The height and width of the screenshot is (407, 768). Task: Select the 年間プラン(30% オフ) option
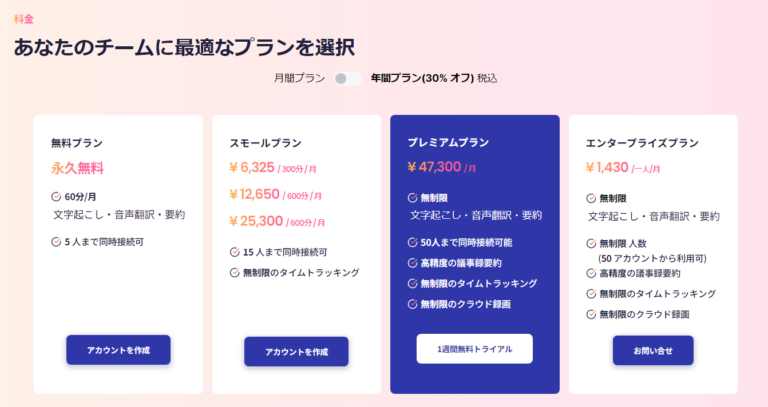point(418,78)
